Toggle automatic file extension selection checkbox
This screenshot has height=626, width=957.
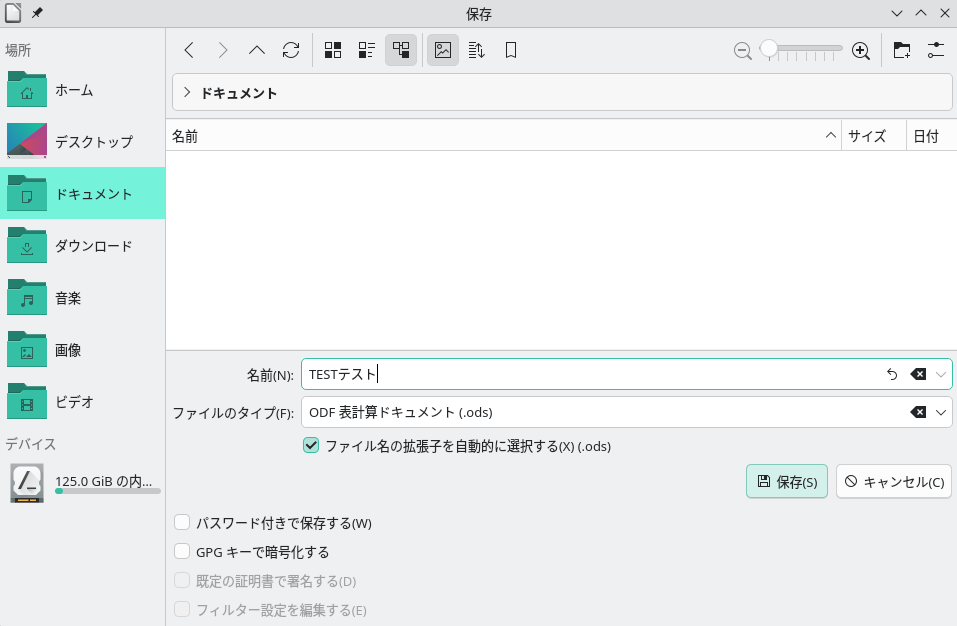[311, 446]
